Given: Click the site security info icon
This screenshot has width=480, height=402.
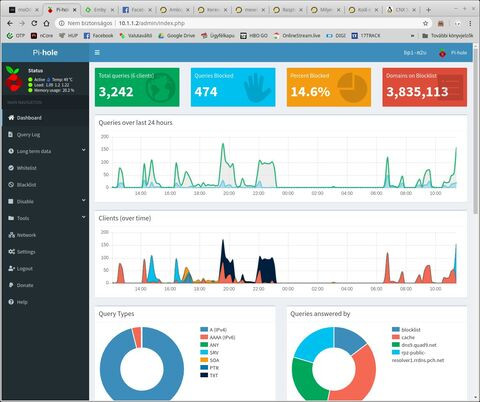Looking at the screenshot, I should point(61,23).
